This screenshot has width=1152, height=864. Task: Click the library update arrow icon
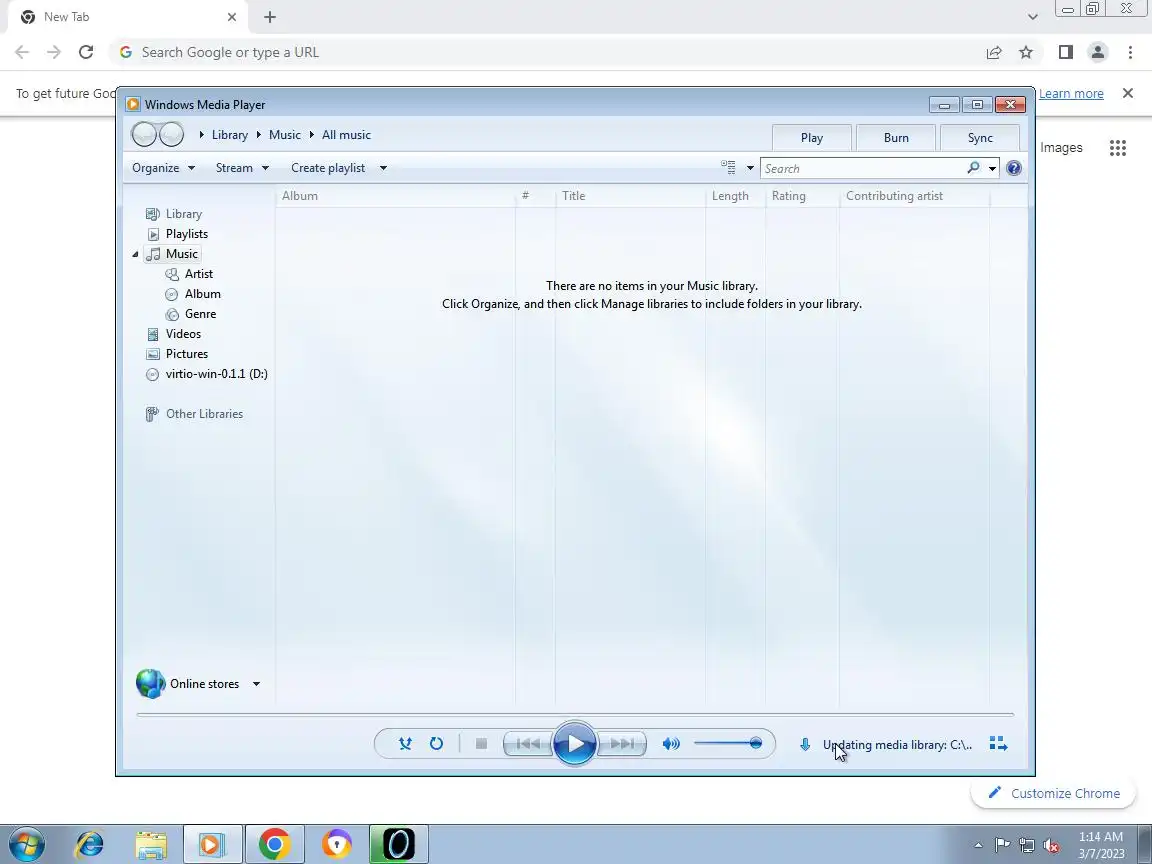(805, 744)
